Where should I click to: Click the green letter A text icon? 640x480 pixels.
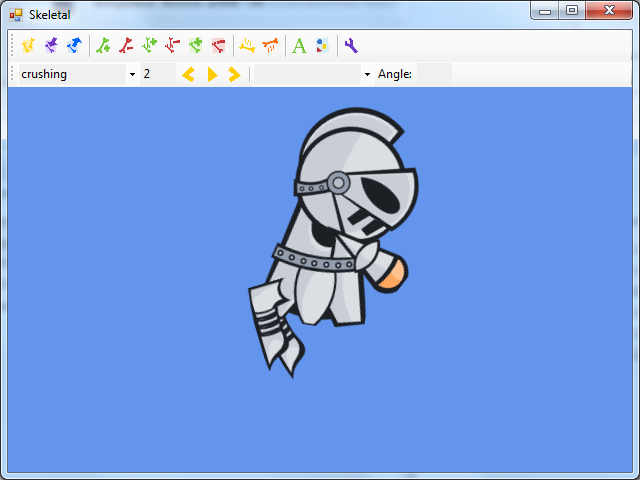tap(298, 45)
